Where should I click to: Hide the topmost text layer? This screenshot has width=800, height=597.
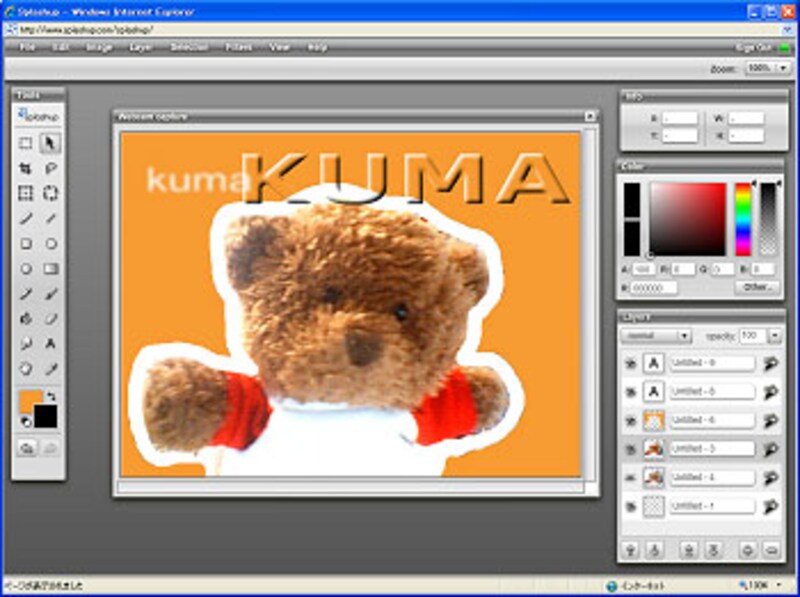630,364
